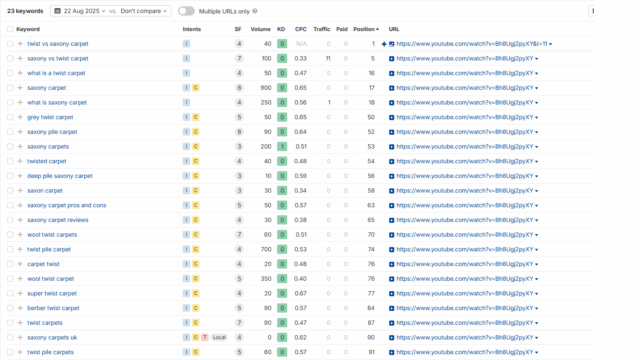Toggle the Multiple URLs only switch
The height and width of the screenshot is (360, 640).
pos(187,11)
